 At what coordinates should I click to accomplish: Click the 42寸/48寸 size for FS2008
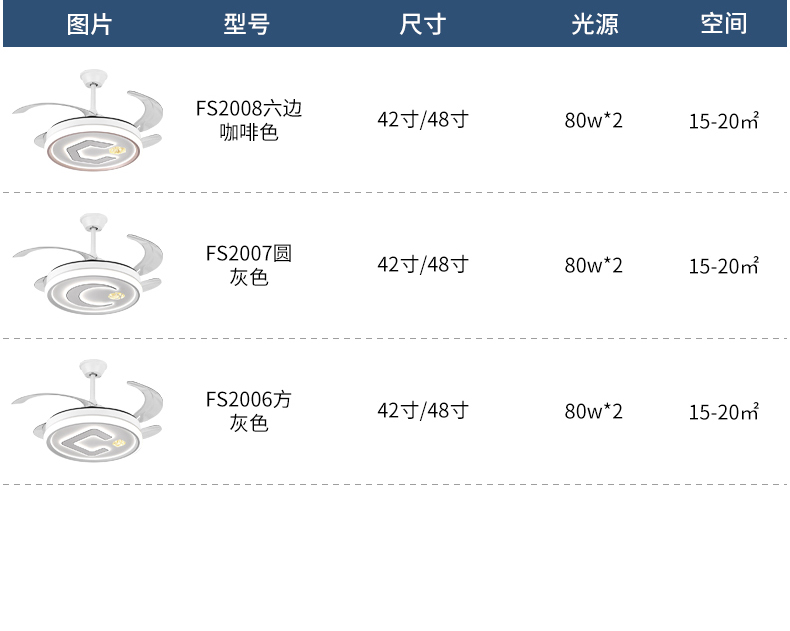(423, 120)
